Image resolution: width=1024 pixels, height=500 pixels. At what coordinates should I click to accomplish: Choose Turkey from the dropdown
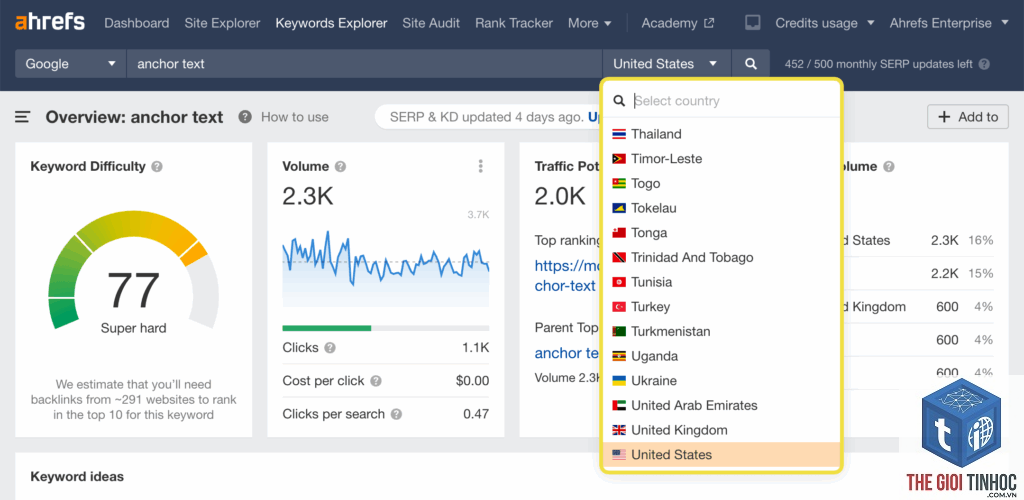click(x=722, y=307)
